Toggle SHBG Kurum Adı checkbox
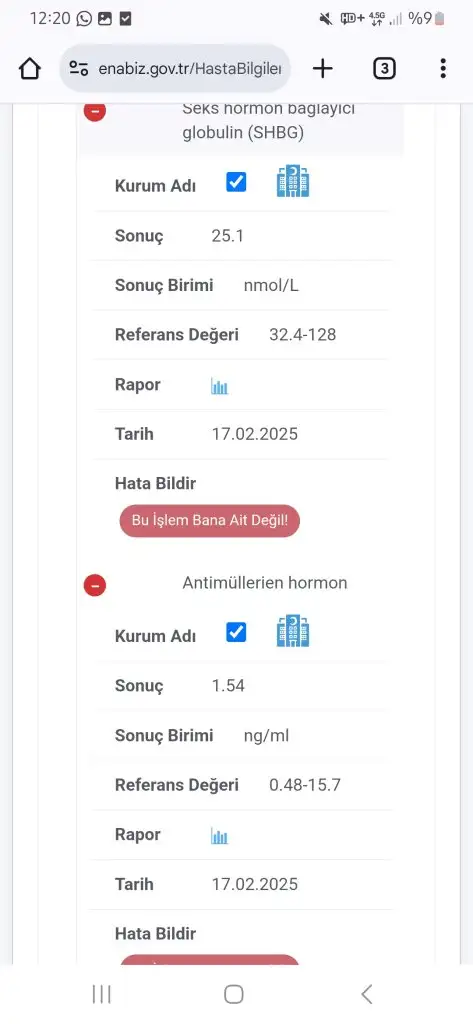The height and width of the screenshot is (1024, 473). point(236,182)
